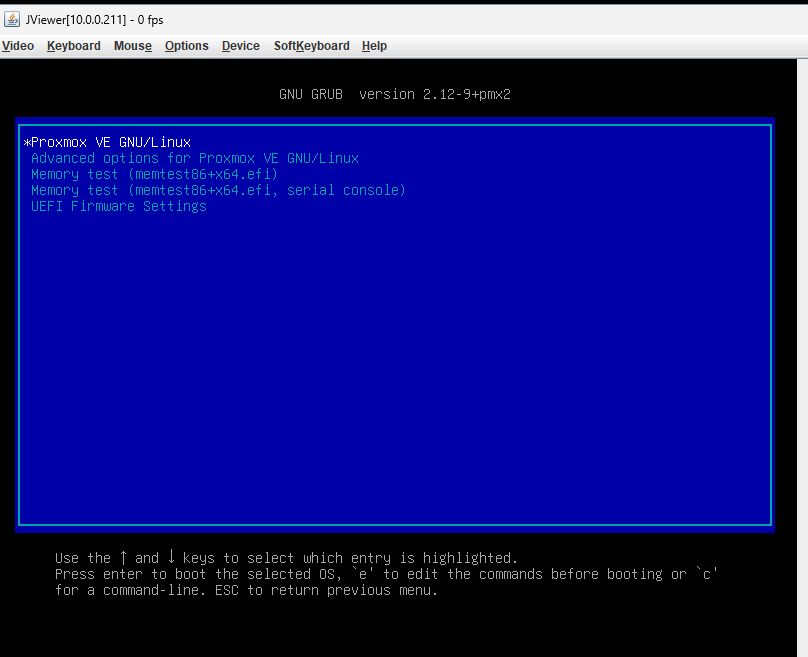Image resolution: width=808 pixels, height=657 pixels.
Task: Click the 'Press enter to boot' help line
Action: point(386,574)
